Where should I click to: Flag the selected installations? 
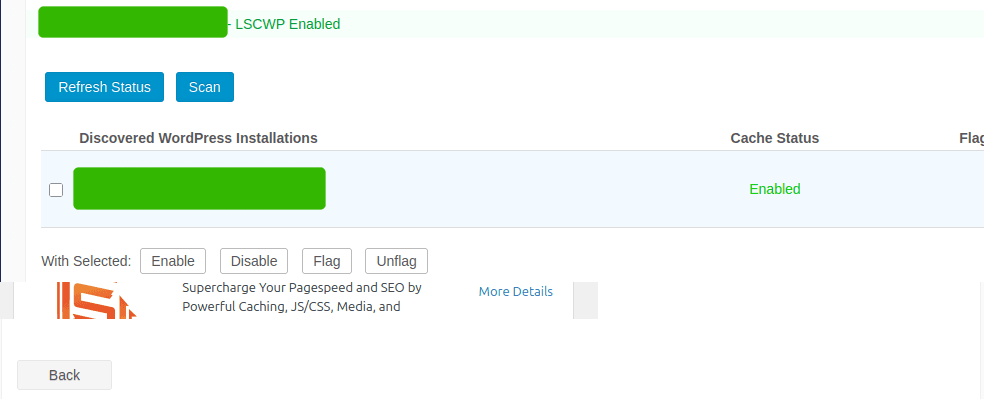pos(326,261)
